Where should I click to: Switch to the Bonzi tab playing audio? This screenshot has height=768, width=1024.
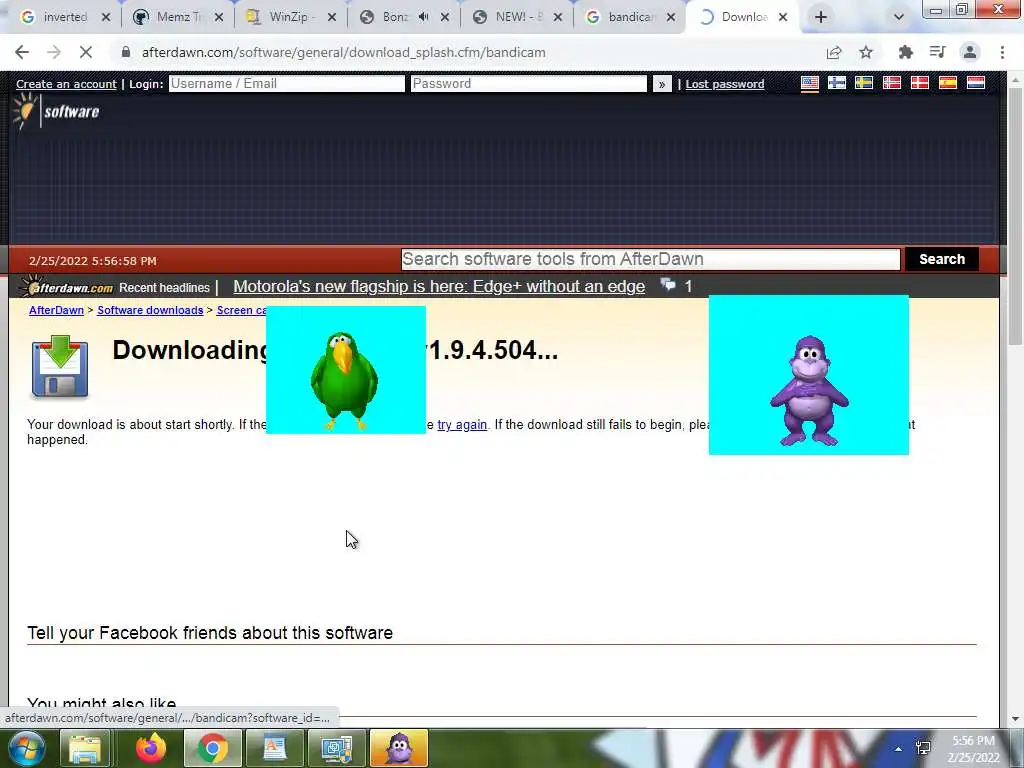pyautogui.click(x=394, y=17)
